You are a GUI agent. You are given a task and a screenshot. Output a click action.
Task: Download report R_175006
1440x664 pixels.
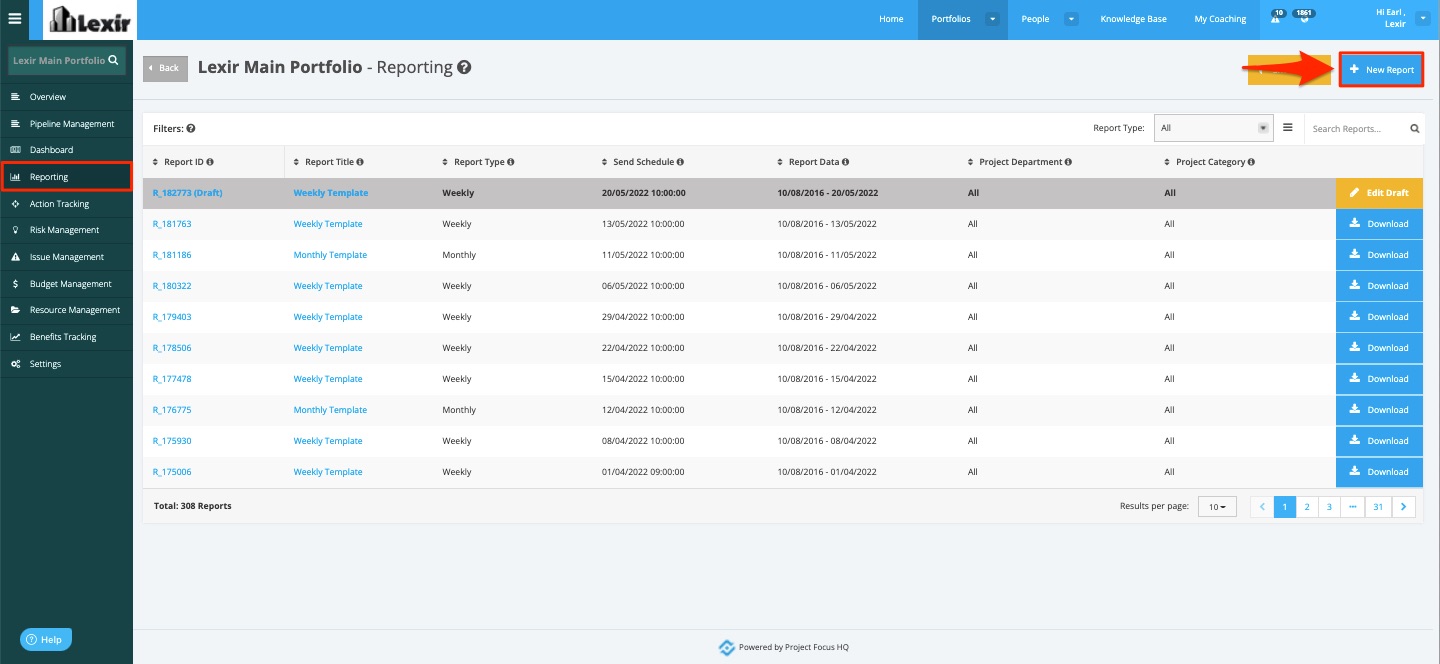click(1379, 472)
